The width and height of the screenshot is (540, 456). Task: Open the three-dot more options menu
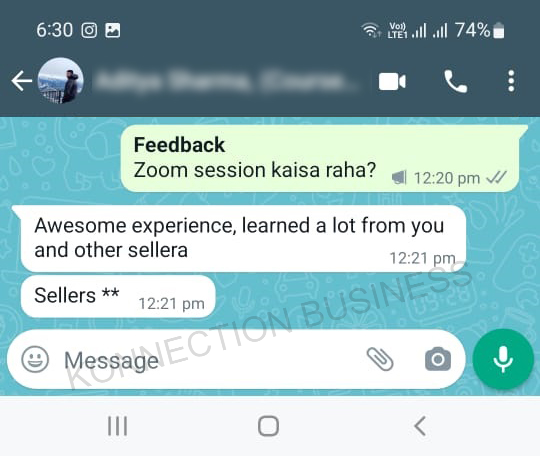point(511,81)
